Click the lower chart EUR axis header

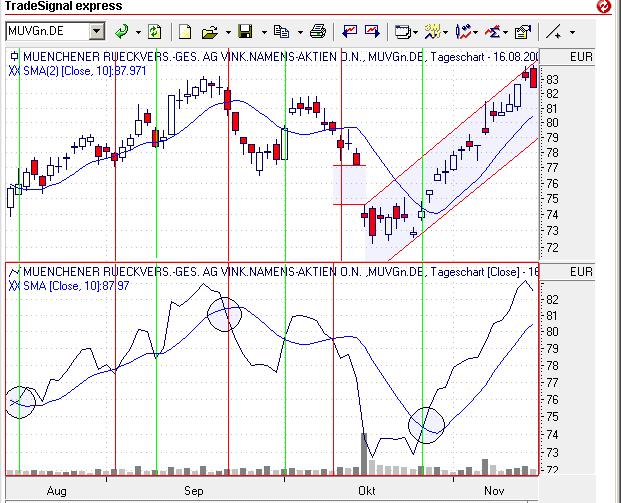pos(568,272)
